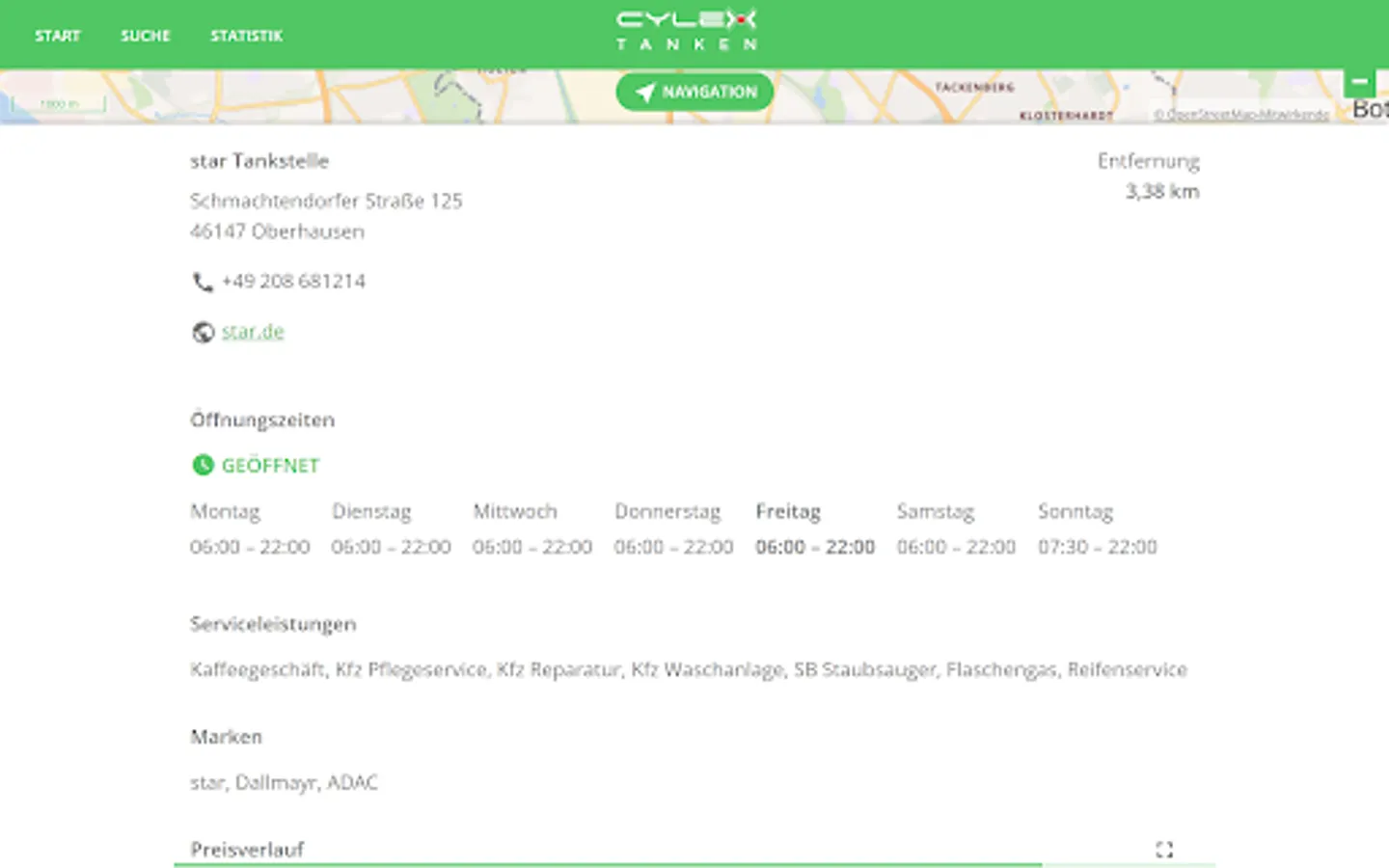Select the Samstag day label
The image size is (1389, 868).
[936, 511]
